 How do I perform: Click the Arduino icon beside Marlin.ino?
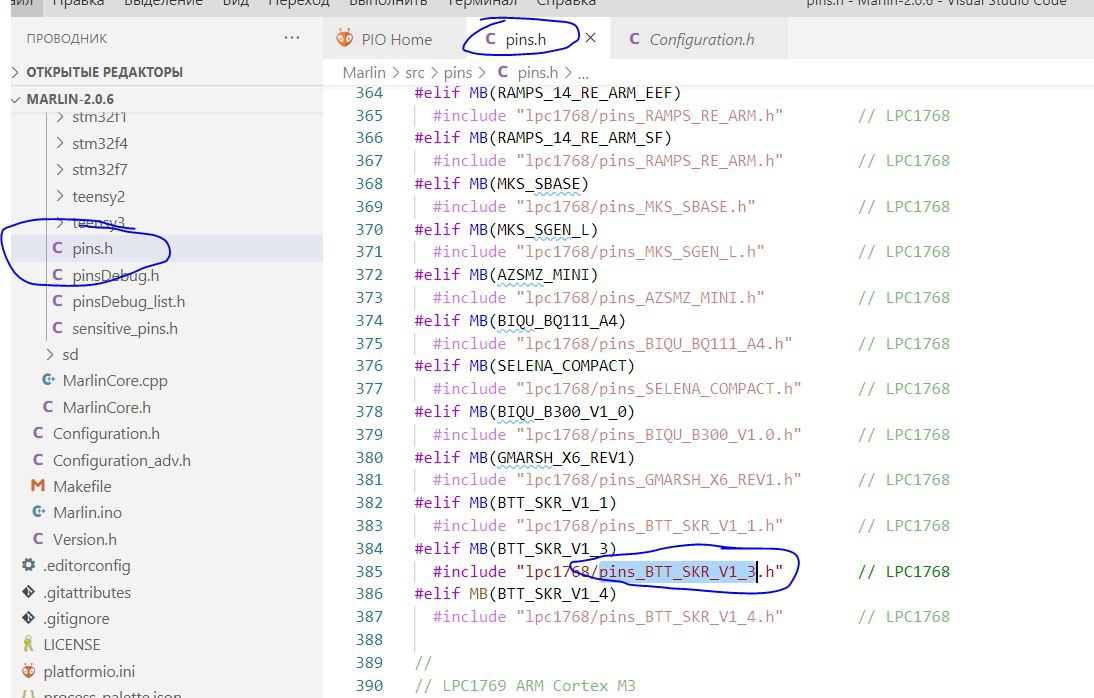[x=39, y=512]
